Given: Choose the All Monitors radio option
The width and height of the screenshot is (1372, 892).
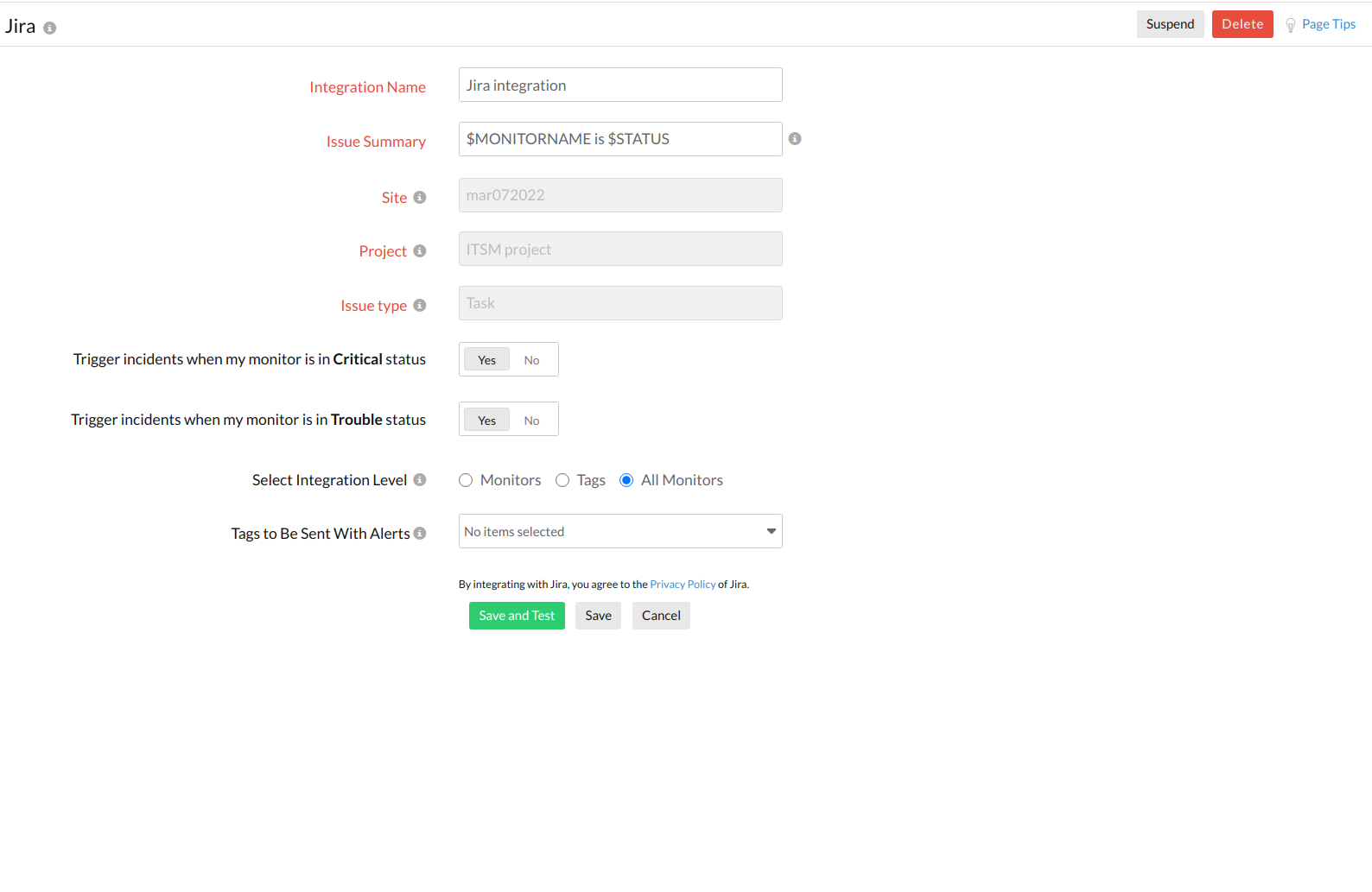Looking at the screenshot, I should [626, 480].
